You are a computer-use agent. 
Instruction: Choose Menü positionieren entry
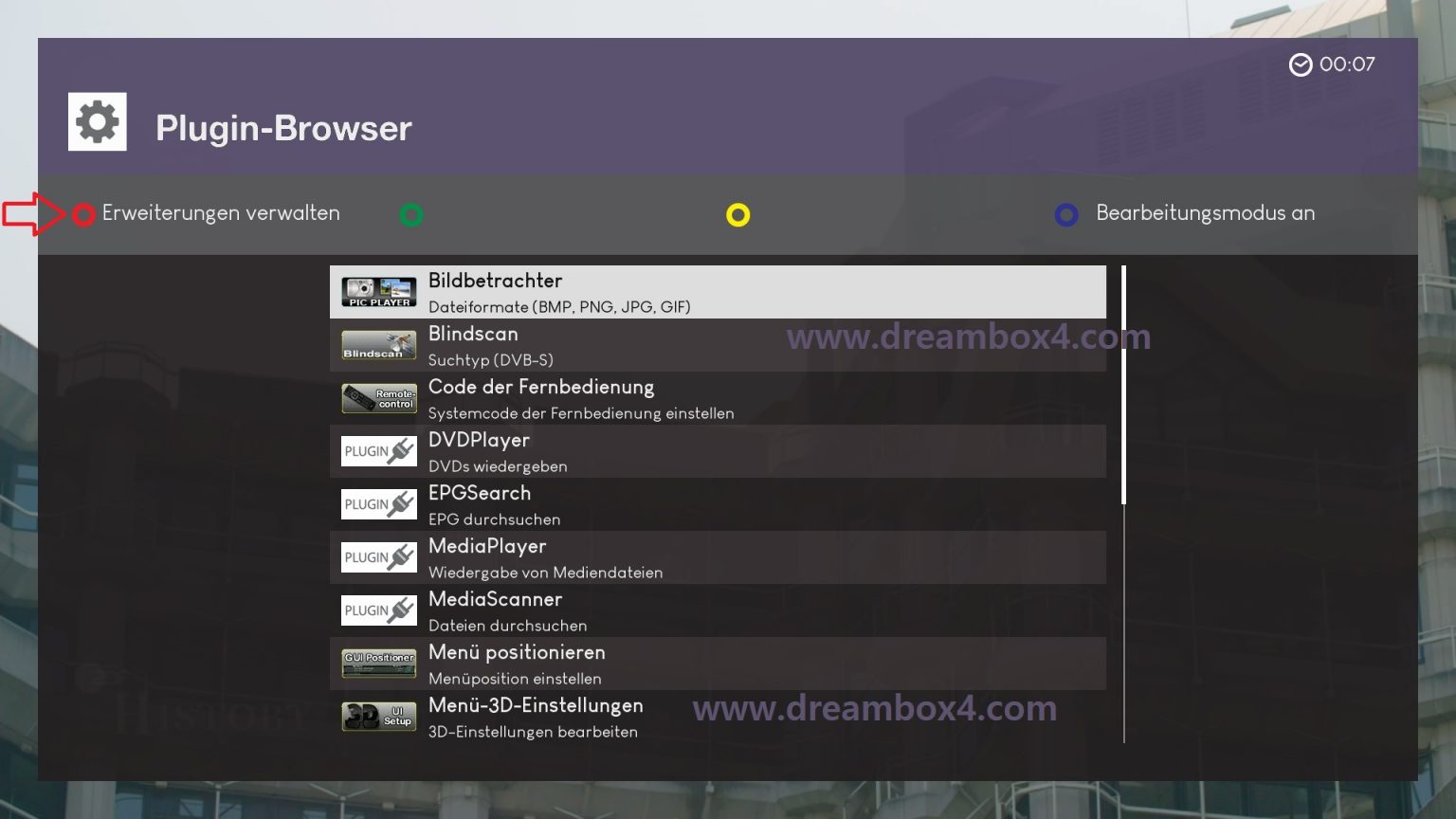pyautogui.click(x=718, y=664)
